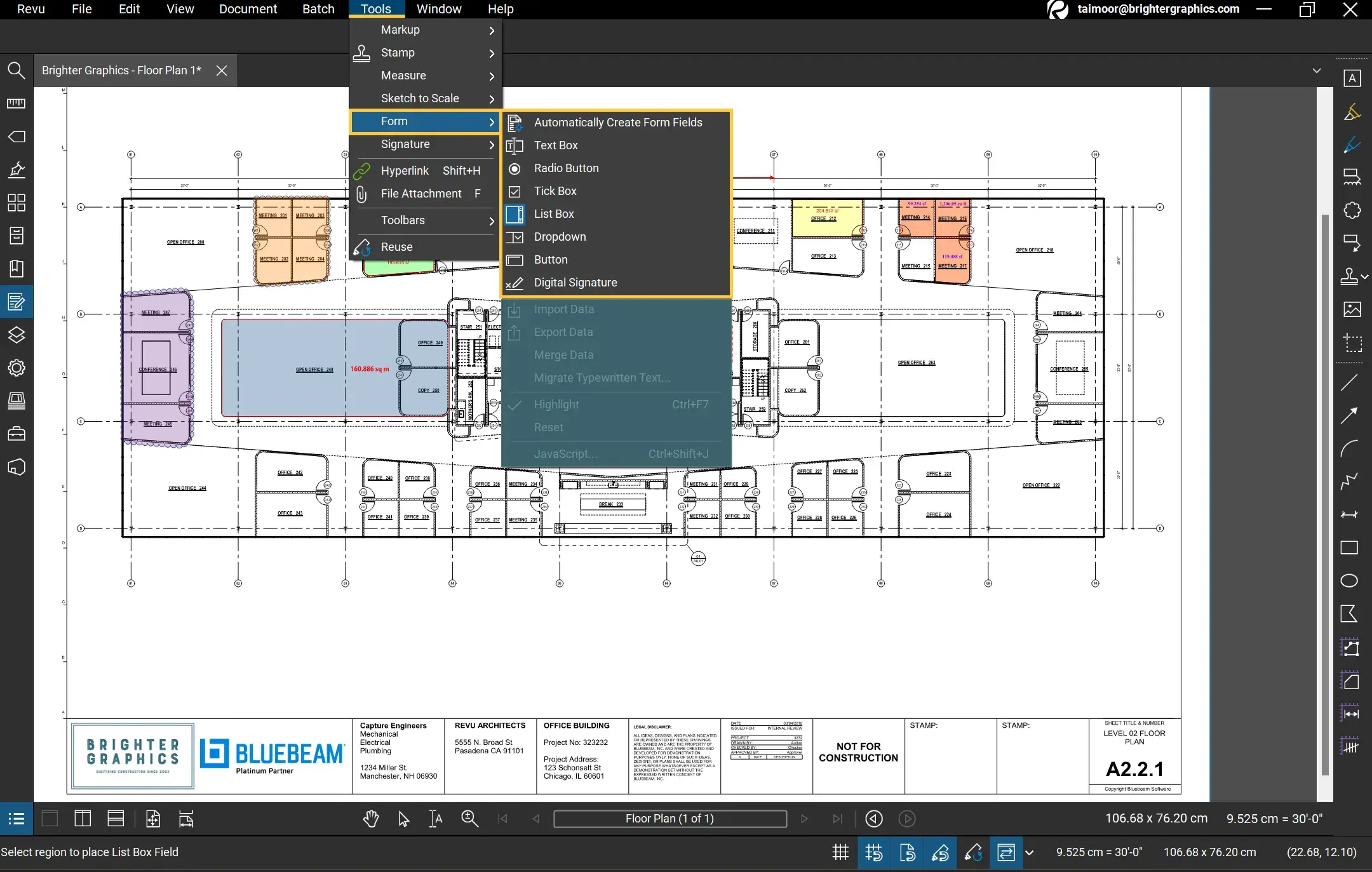Toggle Snap to Content in status bar
This screenshot has height=872, width=1372.
coord(907,852)
